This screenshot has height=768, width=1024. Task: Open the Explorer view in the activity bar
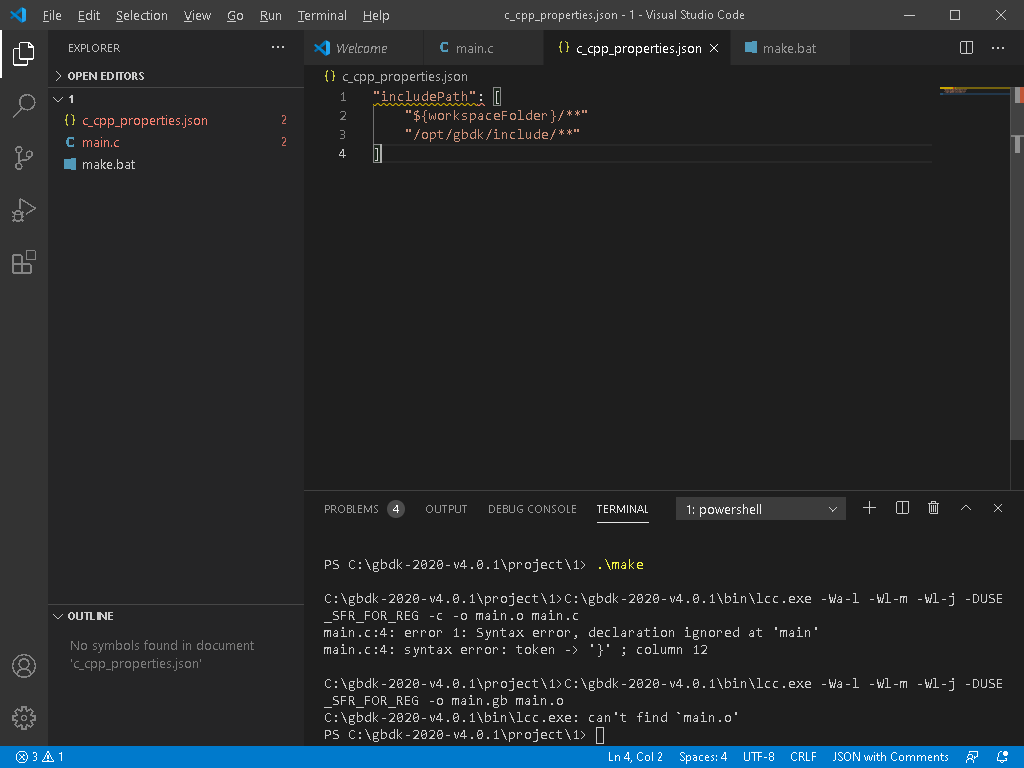click(24, 54)
